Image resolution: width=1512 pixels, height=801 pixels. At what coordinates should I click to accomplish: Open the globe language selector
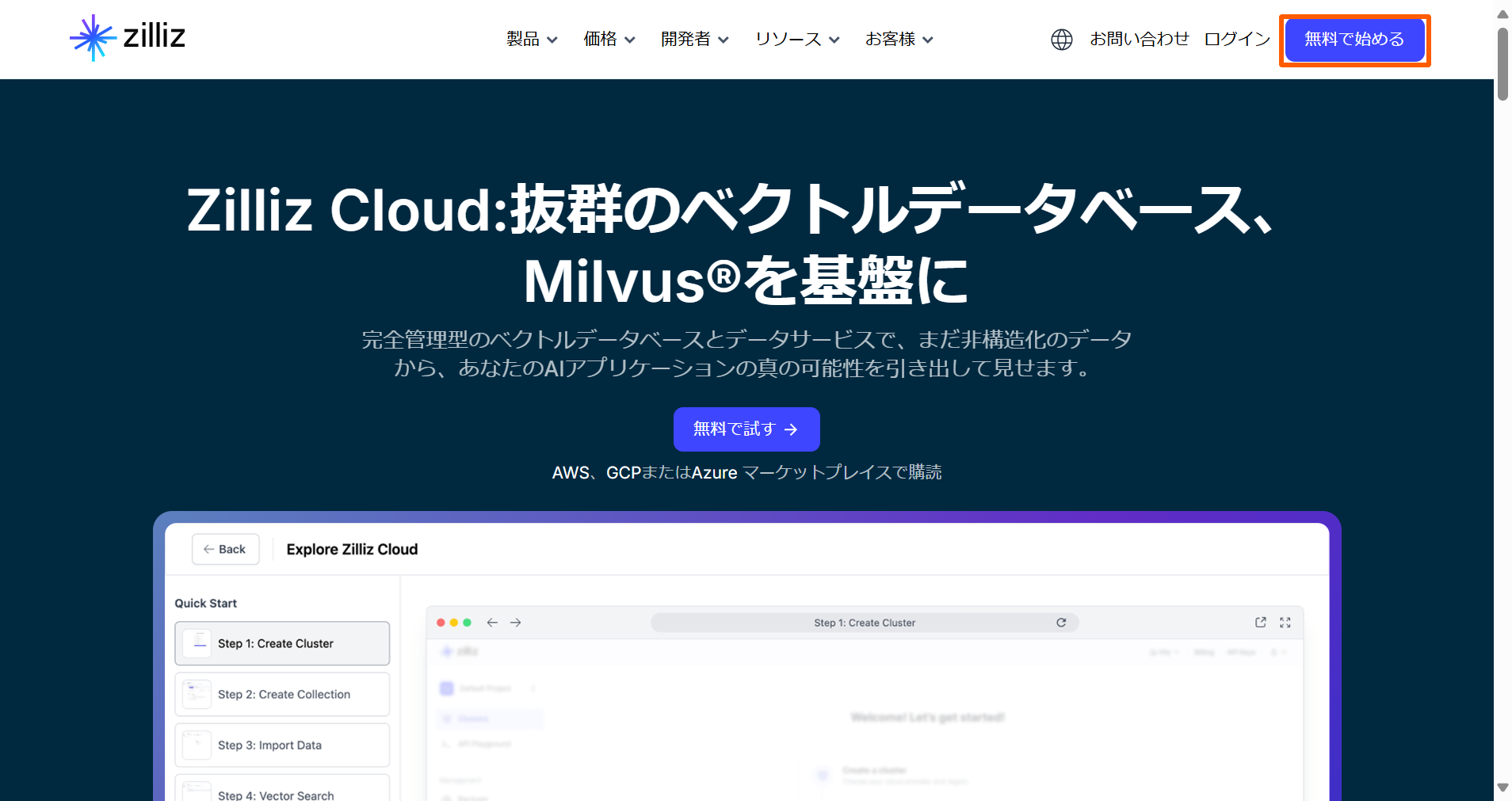[1061, 40]
